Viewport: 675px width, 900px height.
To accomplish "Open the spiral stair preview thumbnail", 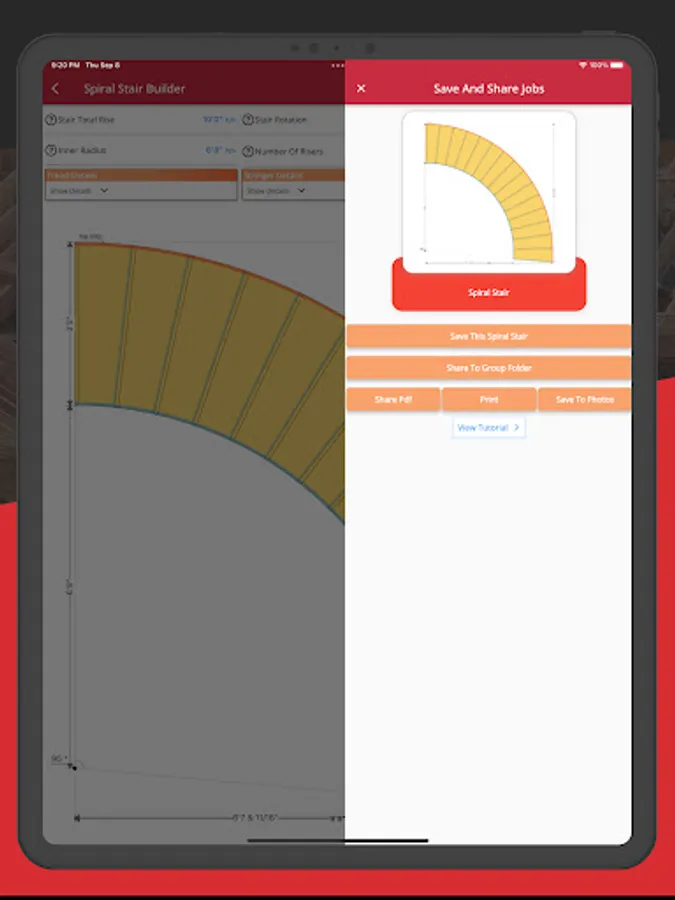I will pos(489,192).
